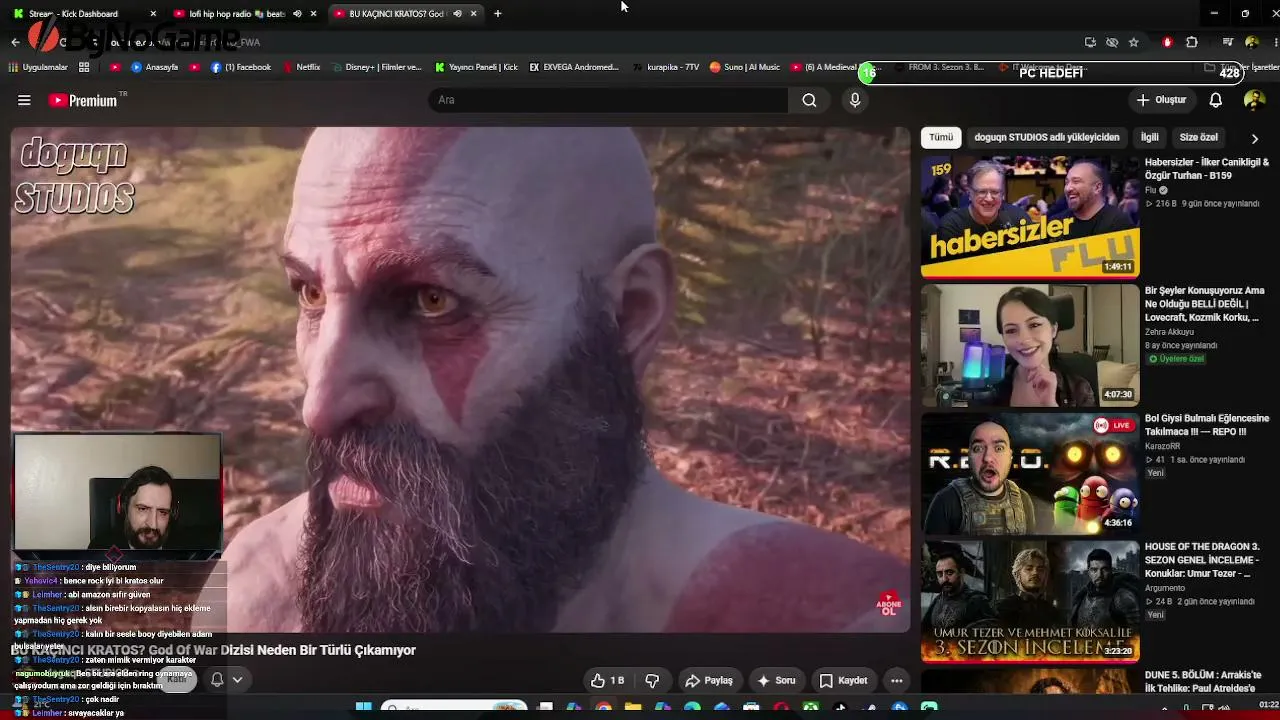Open the Yayıncı Paneli | Kick bookmark

pyautogui.click(x=476, y=67)
